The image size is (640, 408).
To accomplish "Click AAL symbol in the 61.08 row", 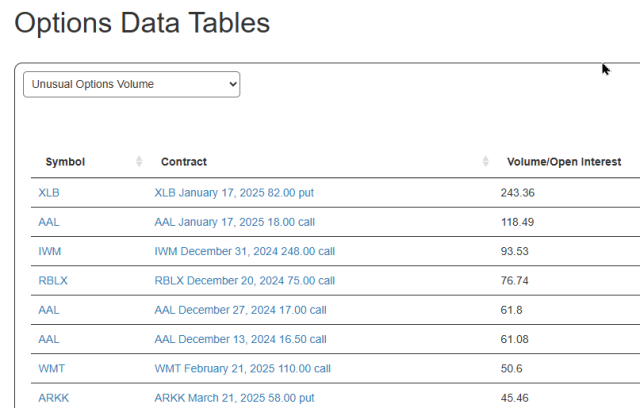I will point(49,340).
